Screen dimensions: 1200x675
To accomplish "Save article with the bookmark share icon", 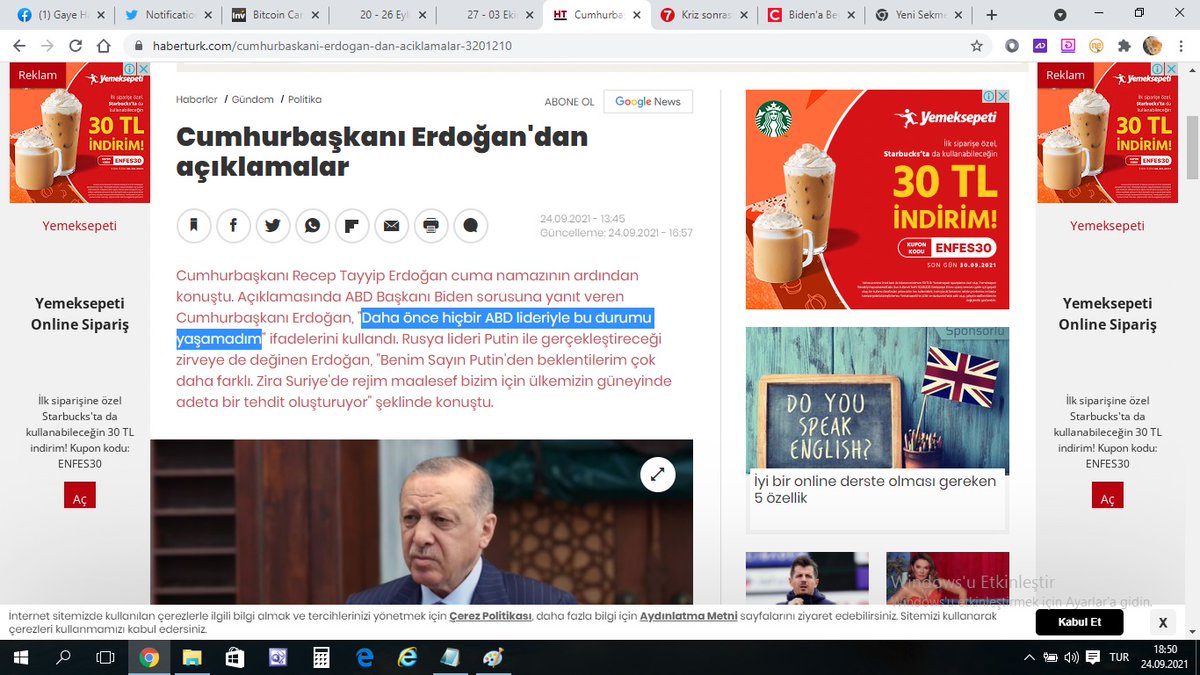I will [194, 226].
